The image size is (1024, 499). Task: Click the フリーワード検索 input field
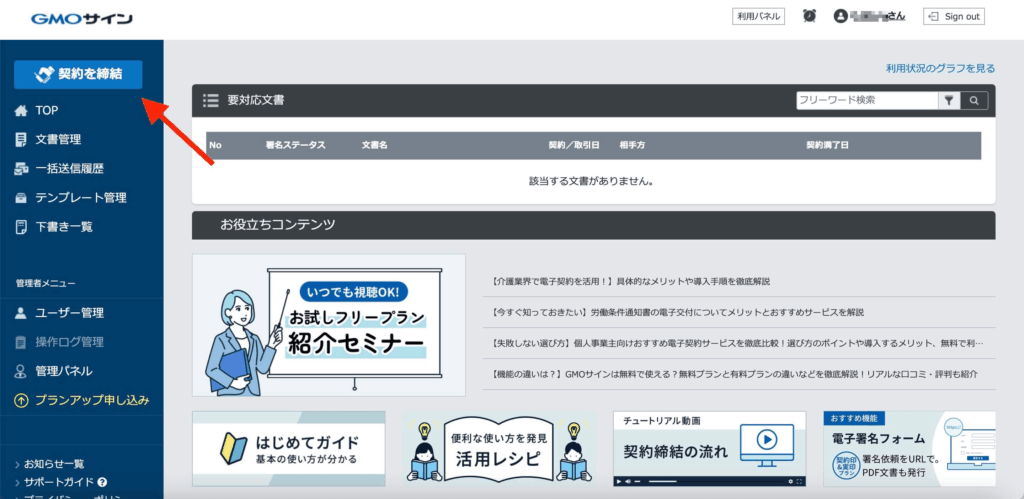[x=867, y=101]
